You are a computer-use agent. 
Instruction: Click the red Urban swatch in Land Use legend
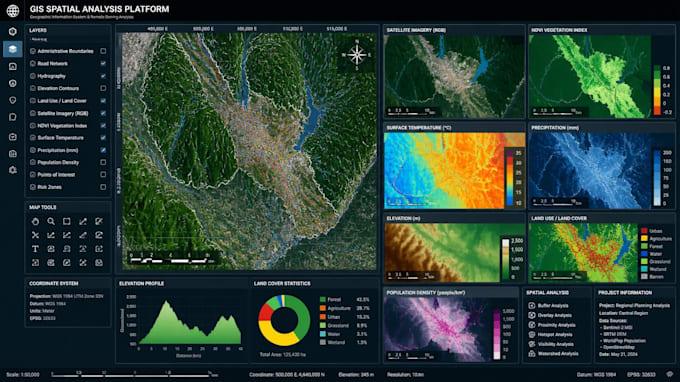click(x=644, y=231)
